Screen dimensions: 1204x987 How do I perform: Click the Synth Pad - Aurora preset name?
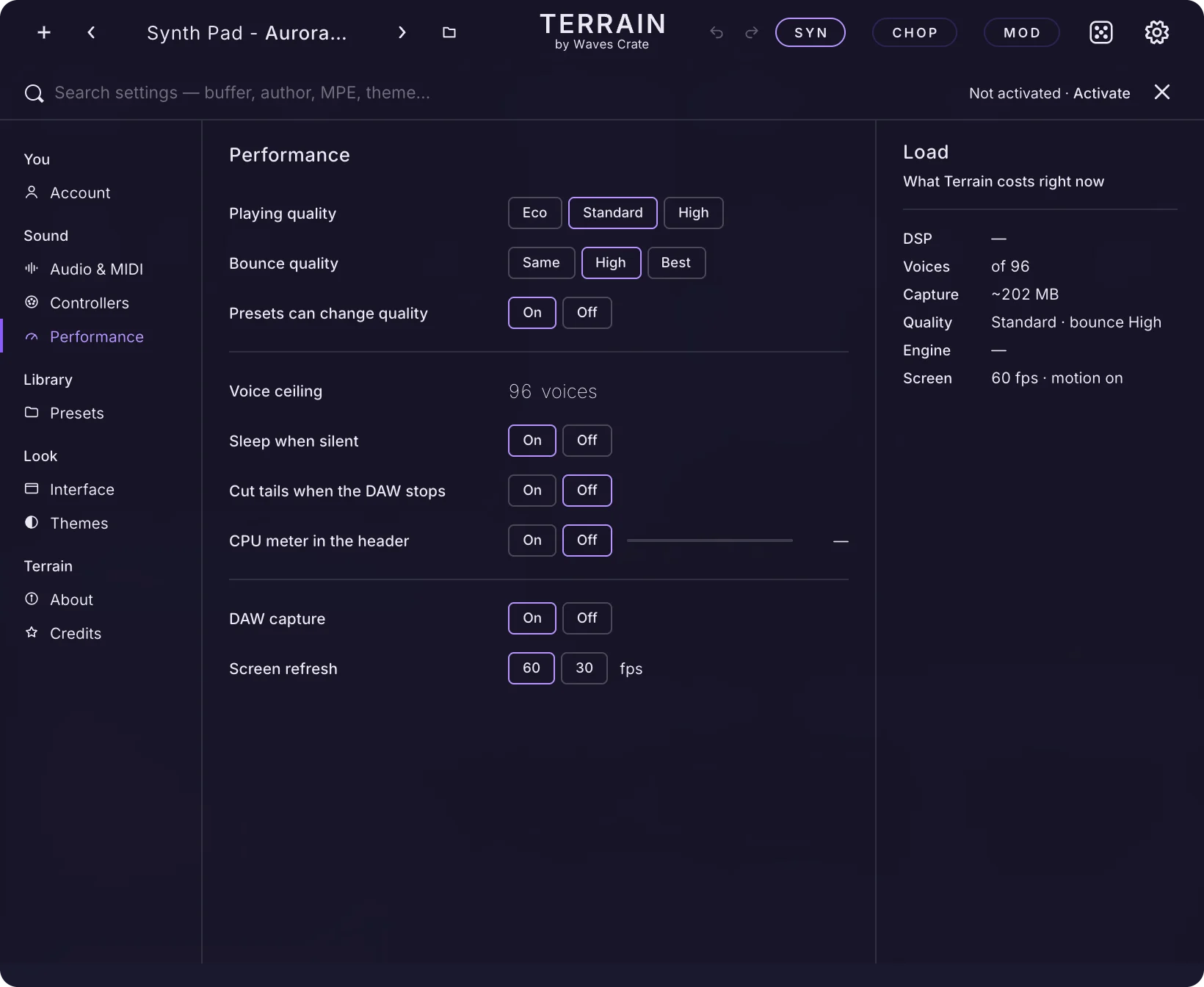click(247, 33)
